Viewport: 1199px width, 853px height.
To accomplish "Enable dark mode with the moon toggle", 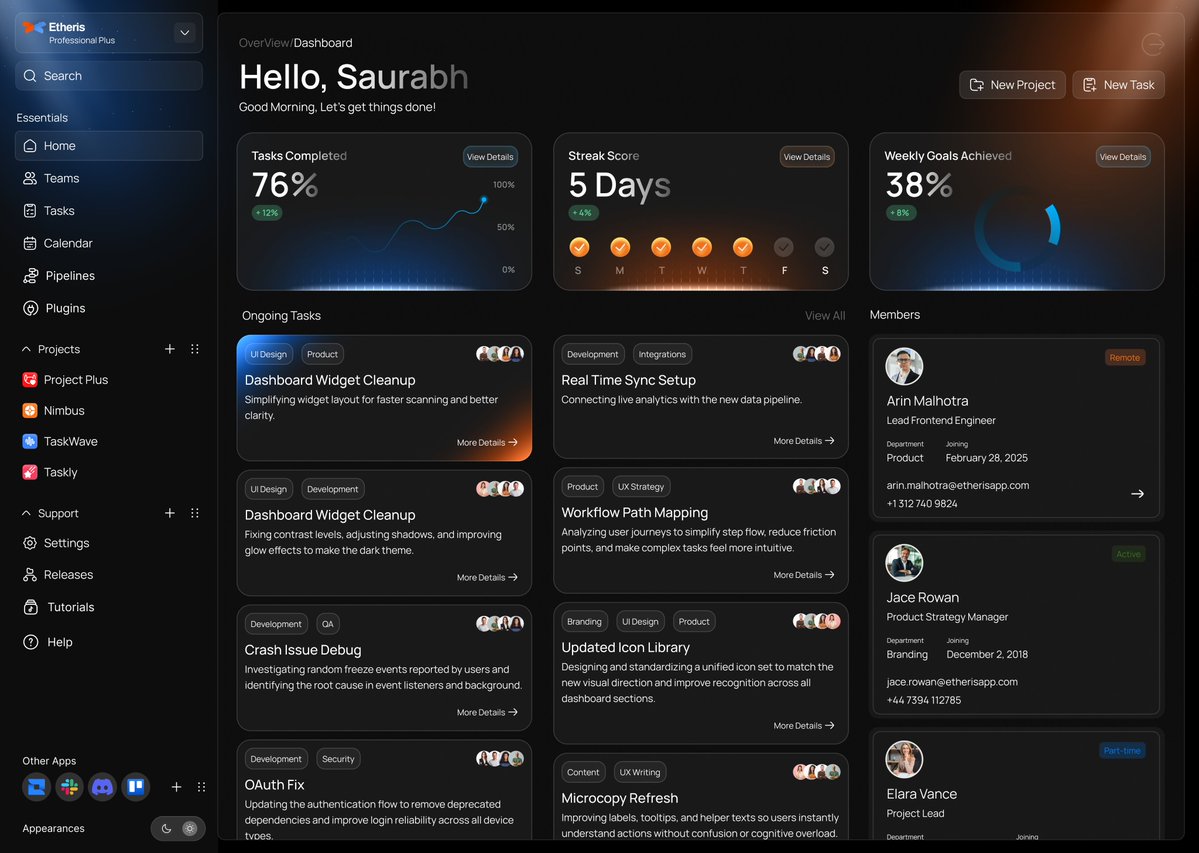I will tap(165, 828).
